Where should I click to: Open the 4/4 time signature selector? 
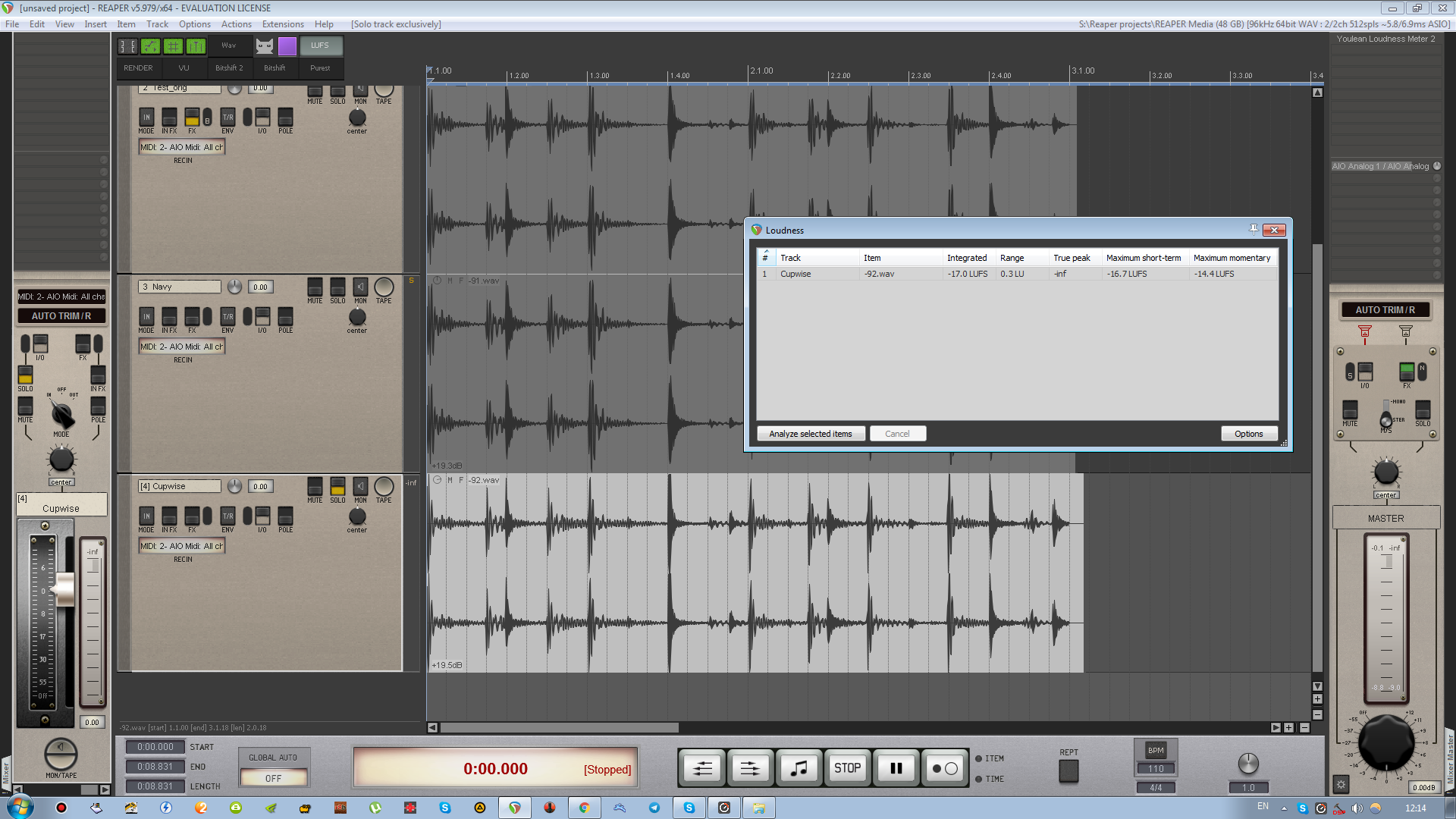coord(1156,787)
